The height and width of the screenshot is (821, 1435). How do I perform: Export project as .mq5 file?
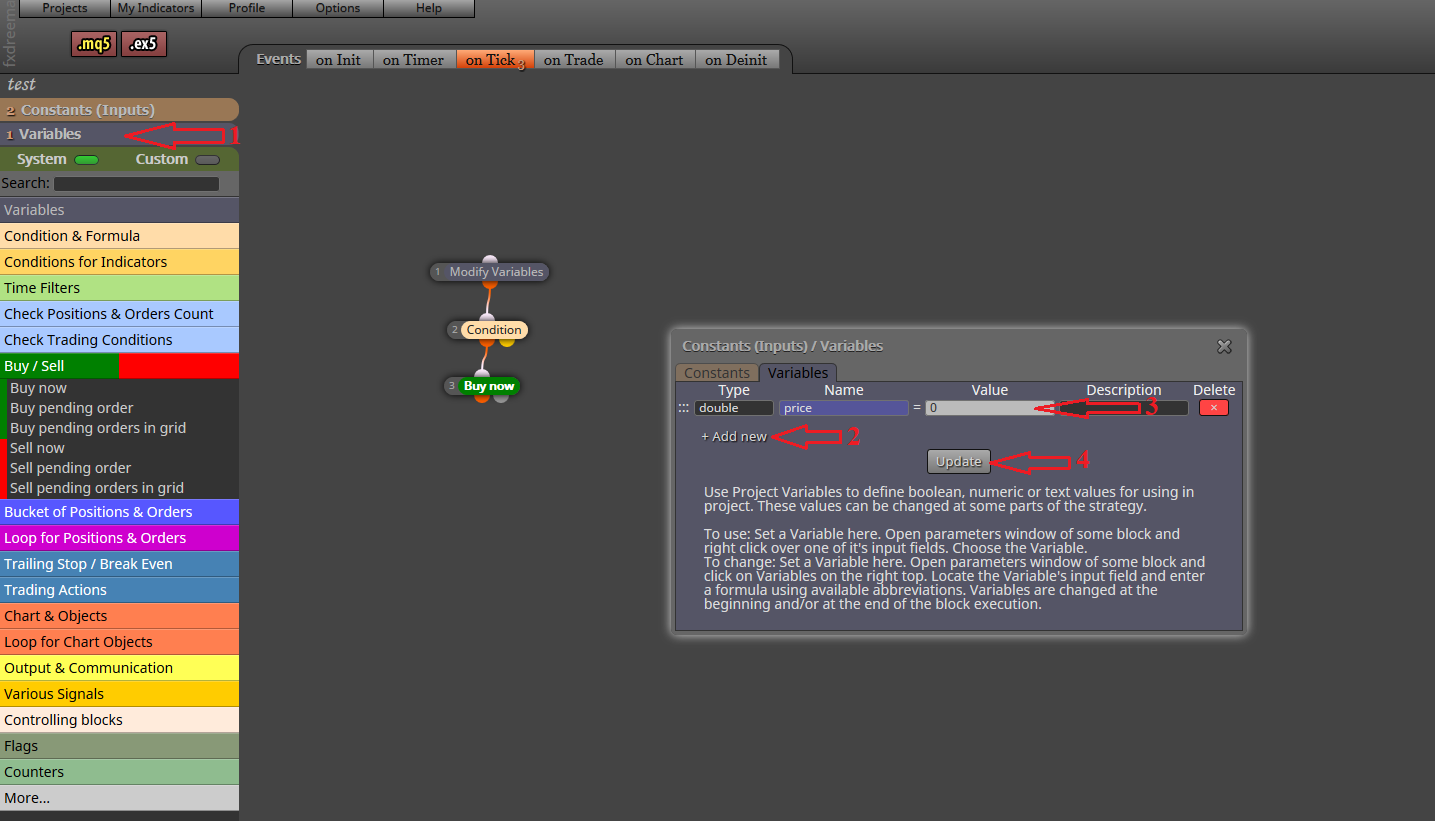click(x=94, y=44)
